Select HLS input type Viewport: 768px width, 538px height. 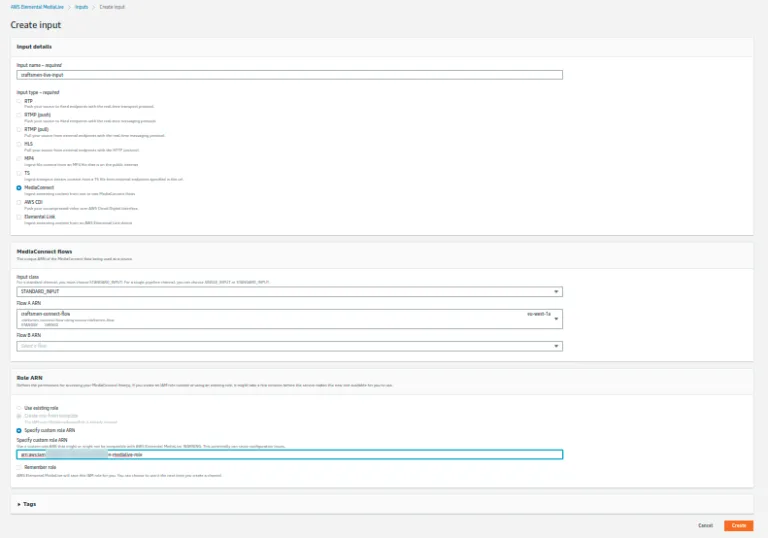(x=19, y=145)
